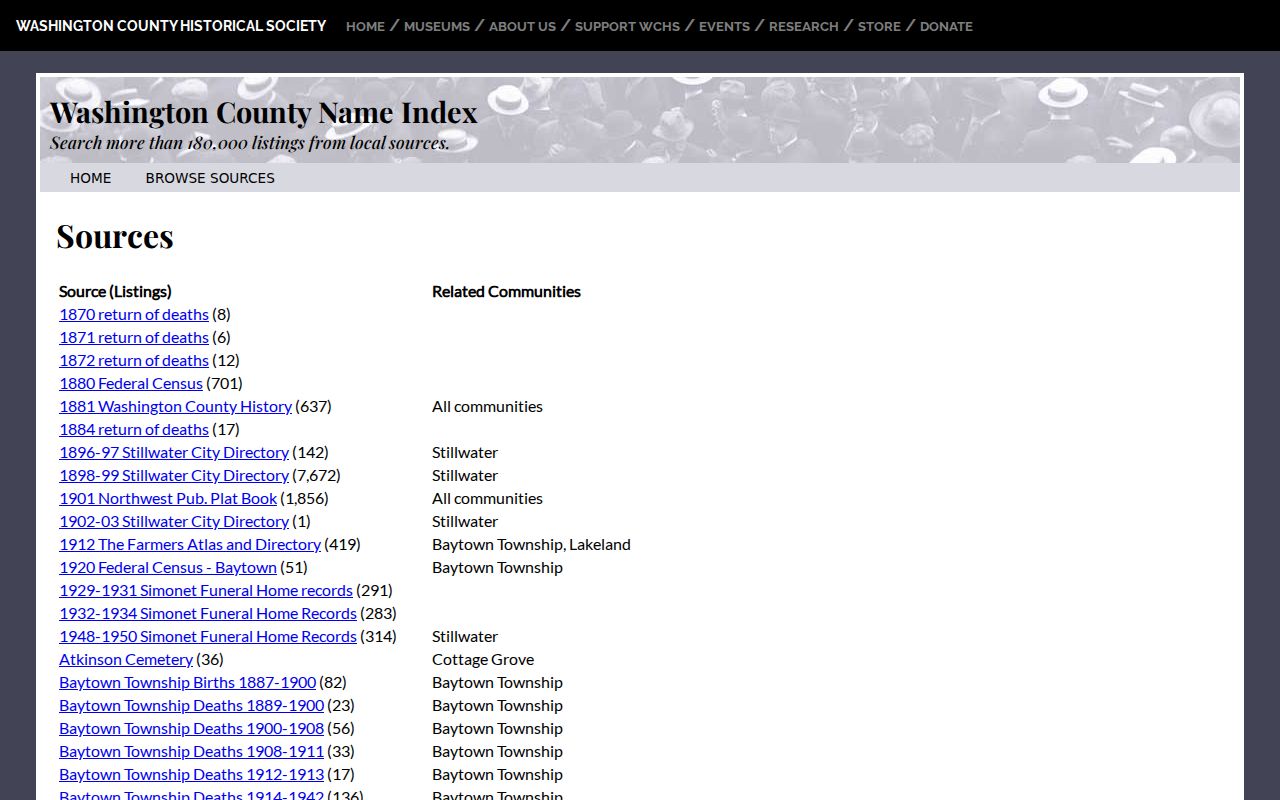Open the 1880 Federal Census source

pos(131,383)
